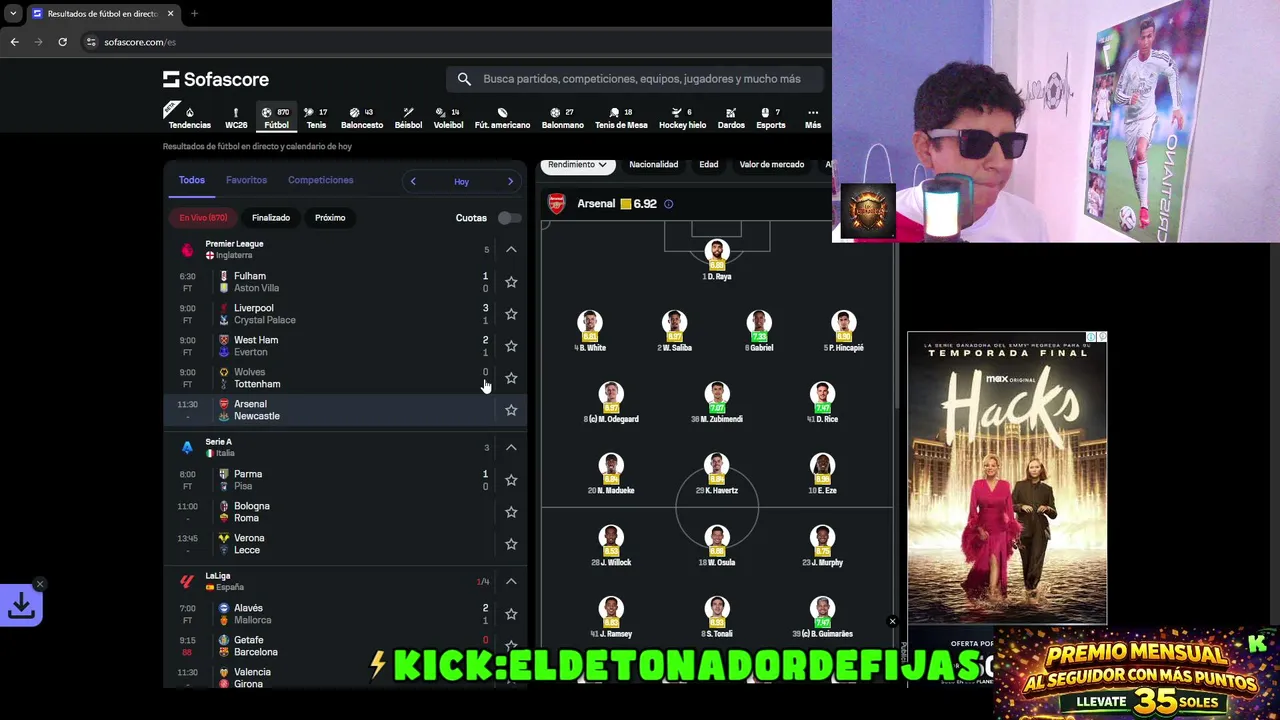Switch to the Todos tab

tap(192, 180)
